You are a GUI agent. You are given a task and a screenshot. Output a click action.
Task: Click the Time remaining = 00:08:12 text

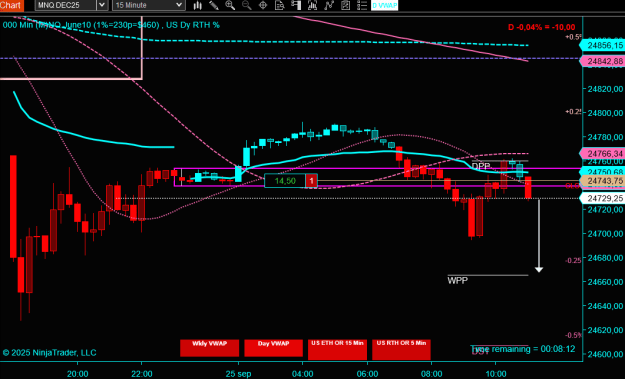tap(523, 349)
